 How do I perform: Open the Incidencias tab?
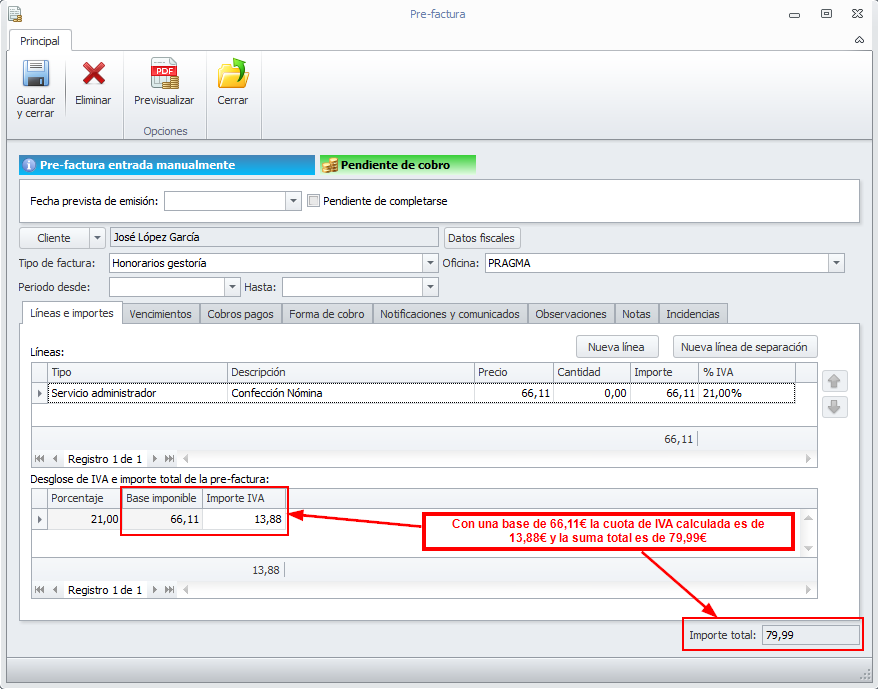(x=693, y=314)
